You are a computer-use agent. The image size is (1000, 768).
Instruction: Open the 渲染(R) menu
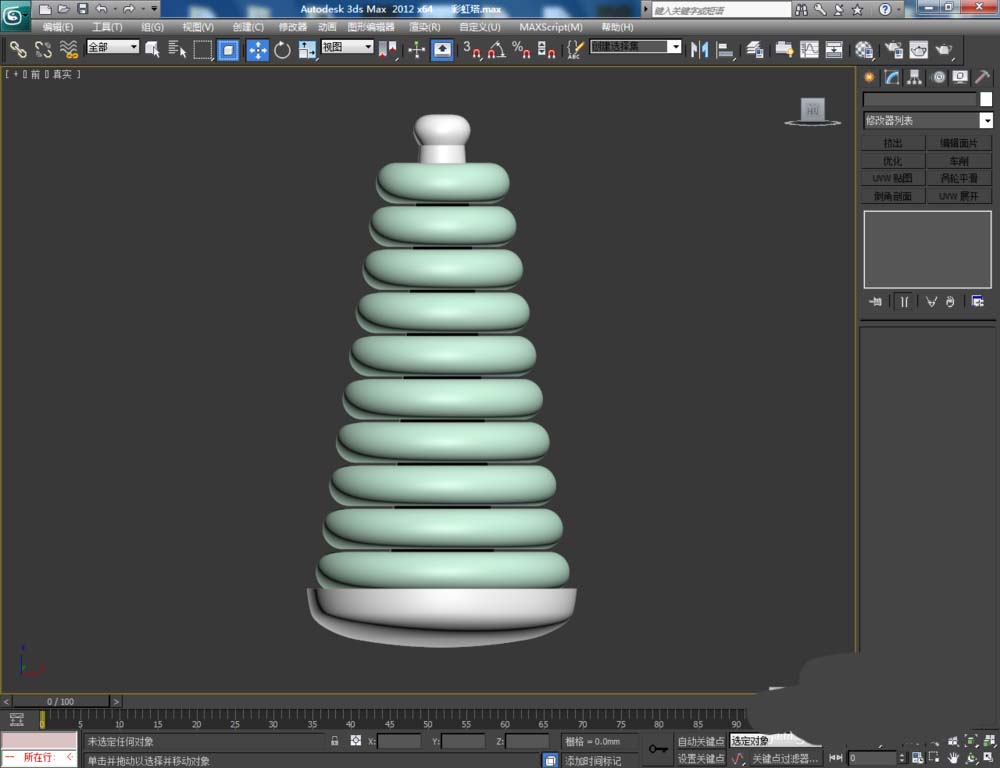425,27
